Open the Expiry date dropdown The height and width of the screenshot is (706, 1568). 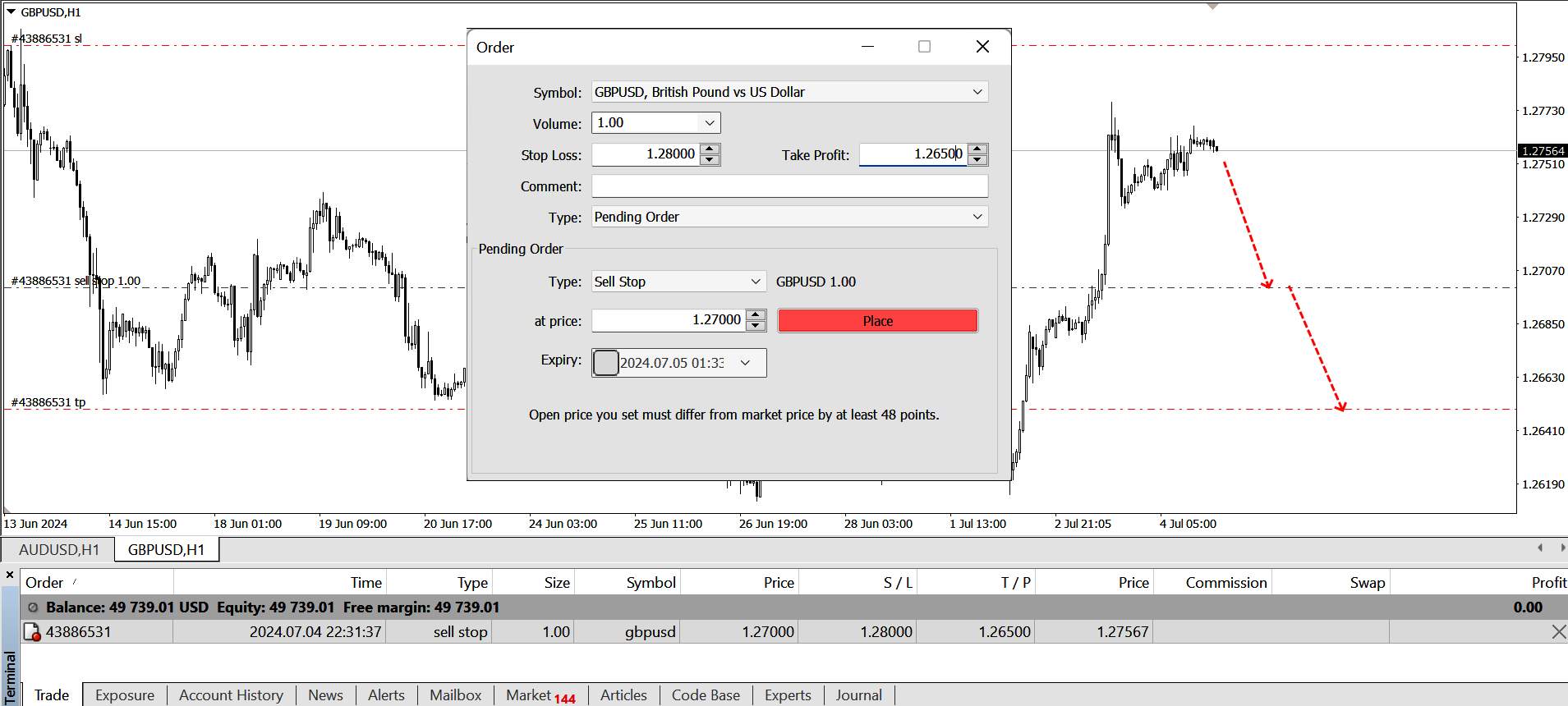tap(745, 363)
